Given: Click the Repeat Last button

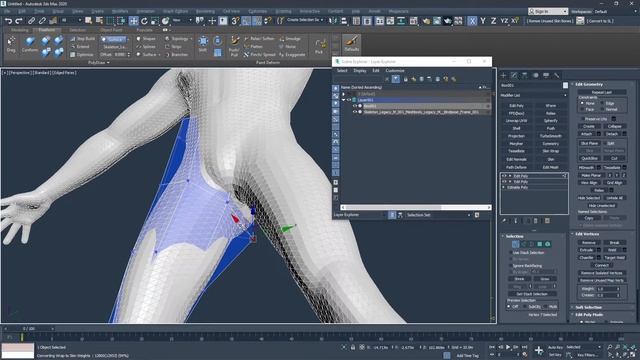Looking at the screenshot, I should (602, 92).
